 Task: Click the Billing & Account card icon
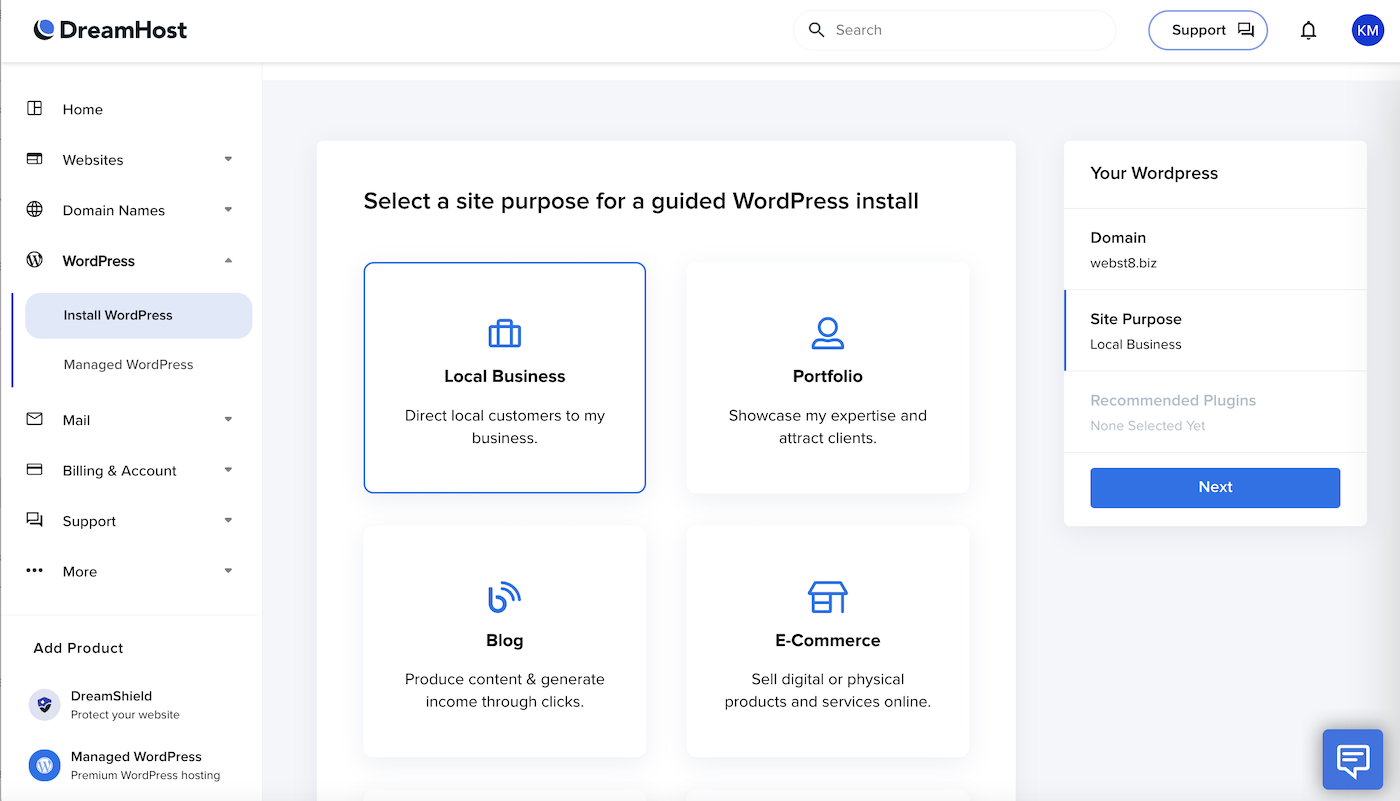(x=35, y=469)
